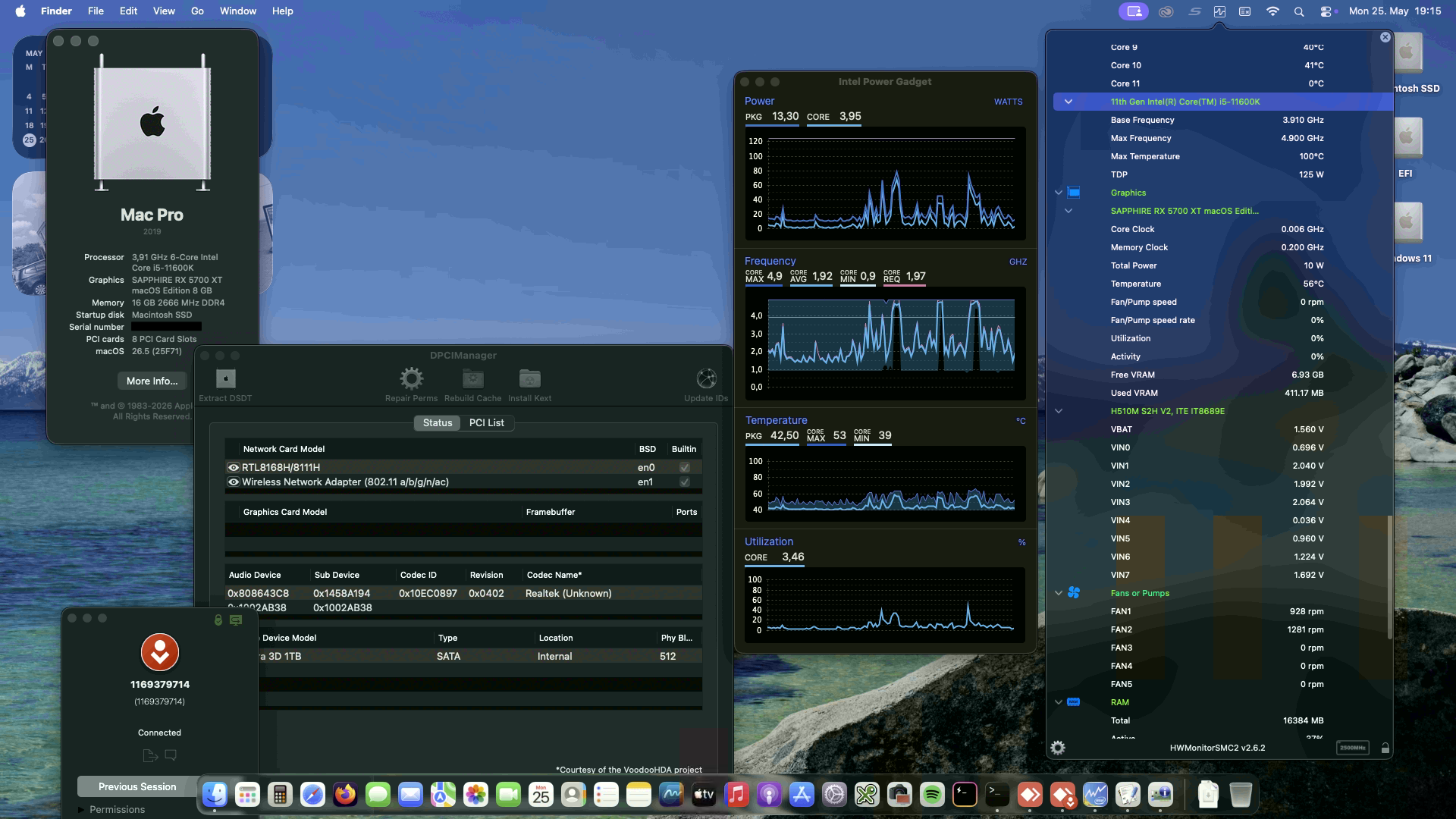The image size is (1456, 819).
Task: Click the AnyDesk ID 1169379714 text
Action: 160,685
